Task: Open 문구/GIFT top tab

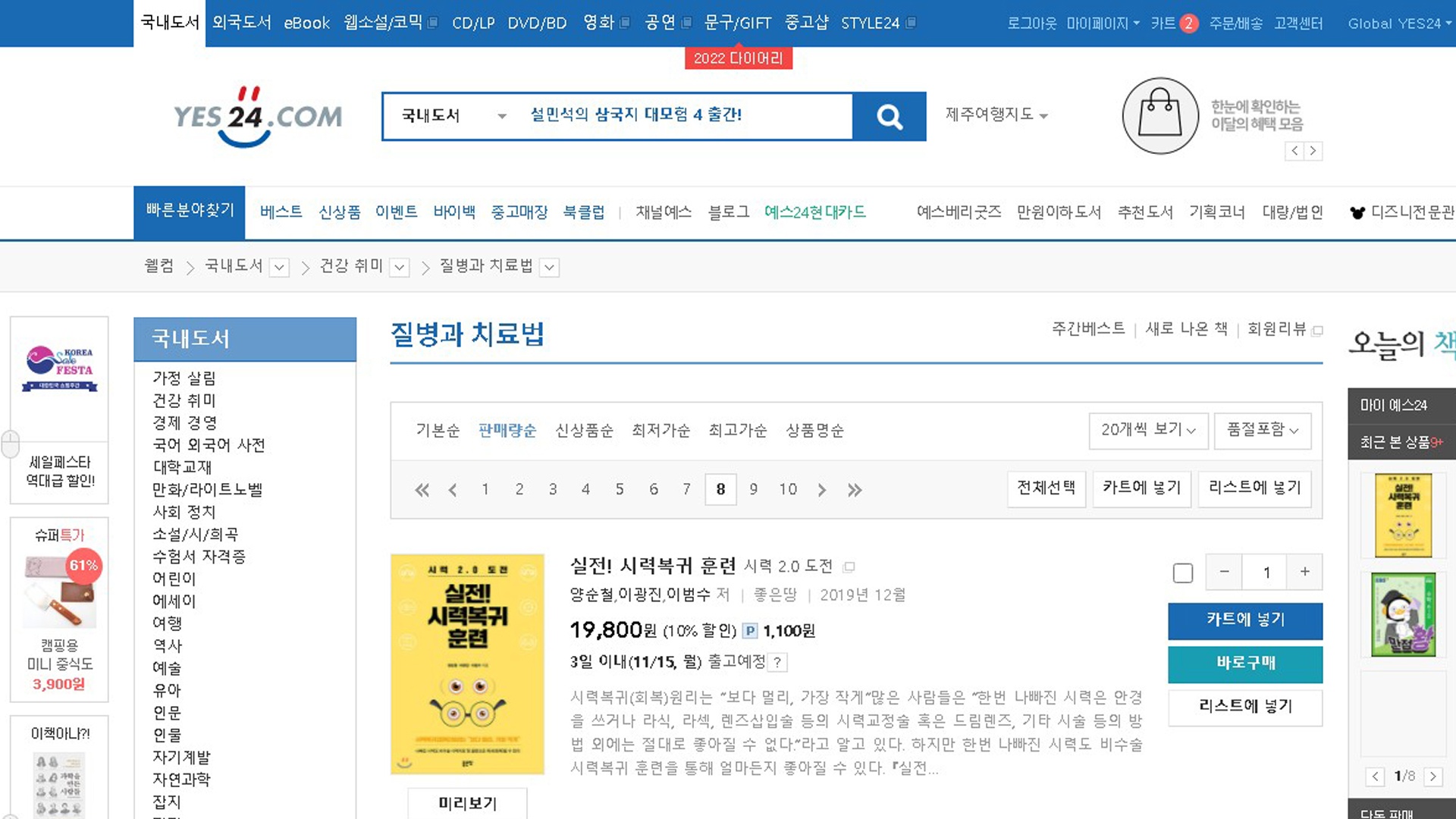Action: (x=737, y=24)
